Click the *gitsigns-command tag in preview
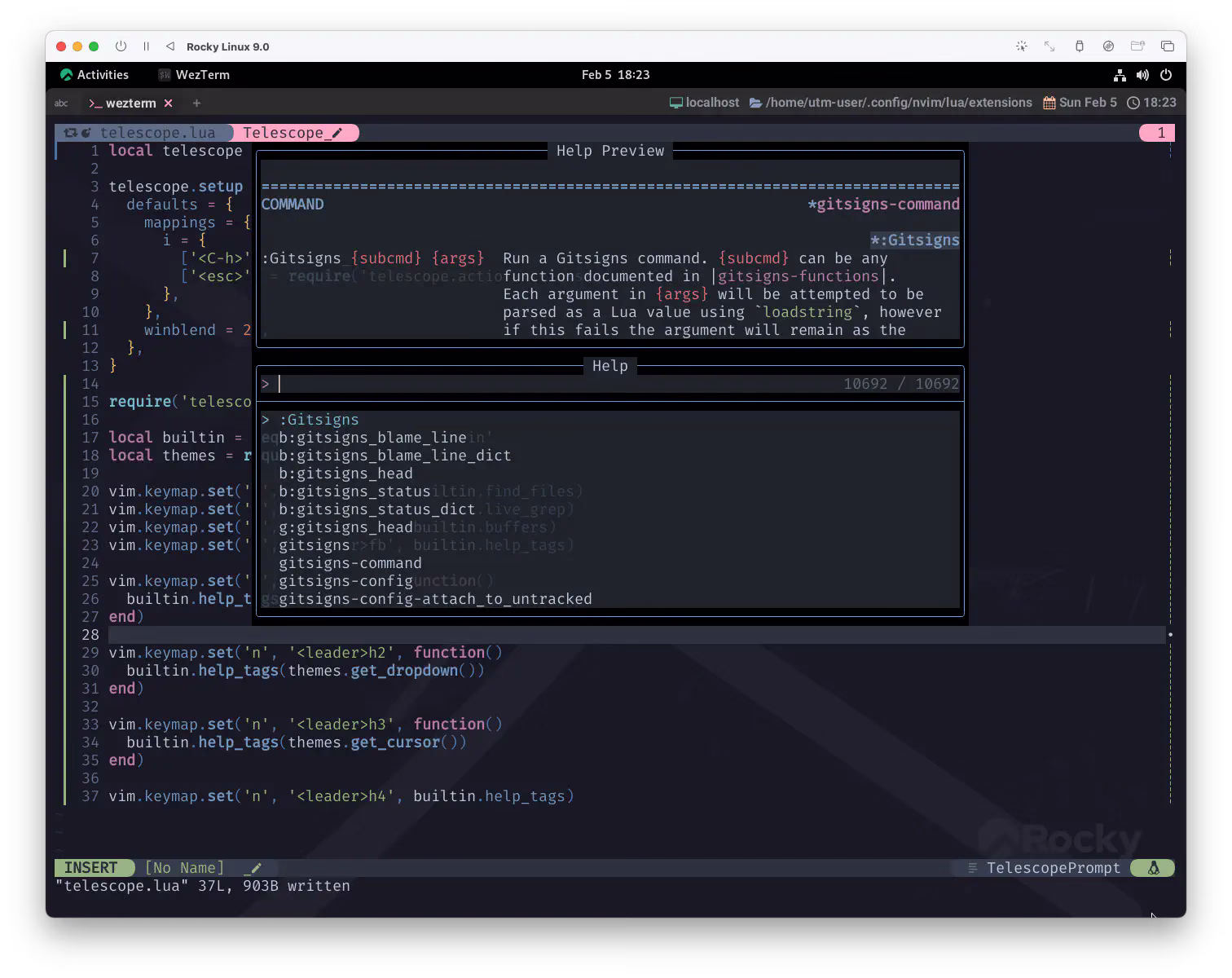The image size is (1232, 978). click(x=883, y=205)
